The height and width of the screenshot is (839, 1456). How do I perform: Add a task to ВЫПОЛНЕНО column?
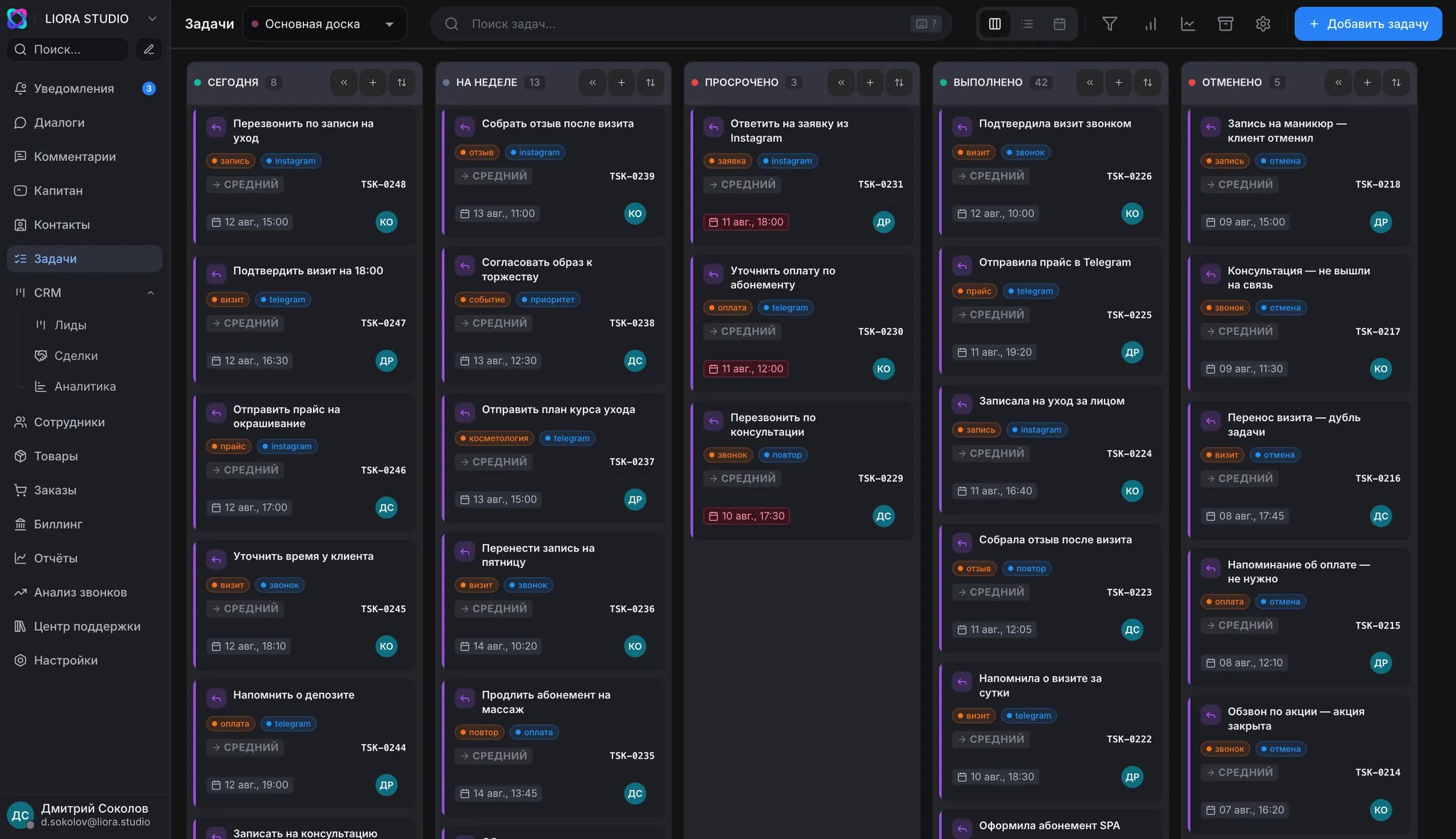point(1118,82)
